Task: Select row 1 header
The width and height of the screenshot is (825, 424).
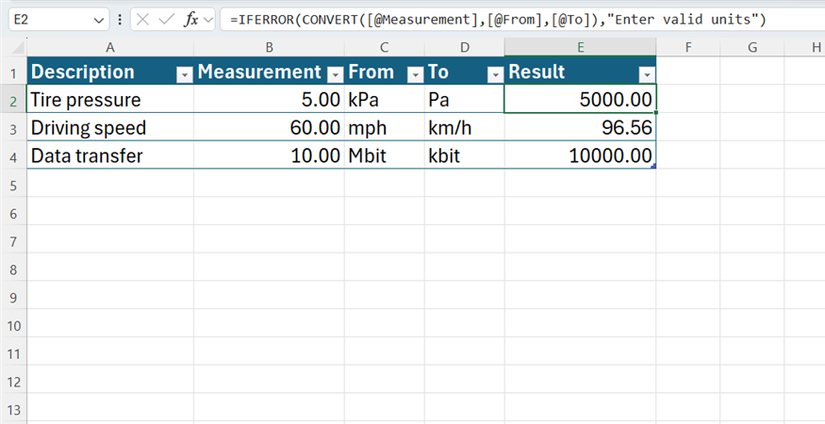Action: [x=13, y=72]
